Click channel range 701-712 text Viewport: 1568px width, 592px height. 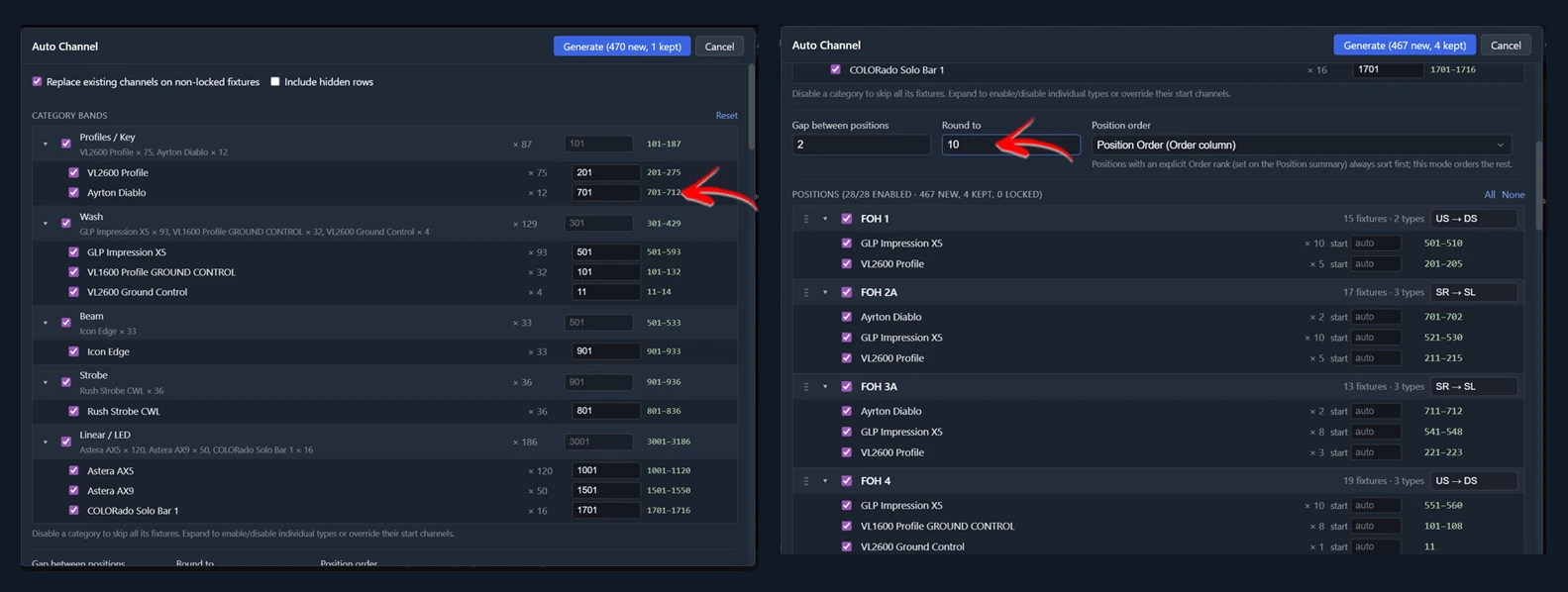[664, 193]
